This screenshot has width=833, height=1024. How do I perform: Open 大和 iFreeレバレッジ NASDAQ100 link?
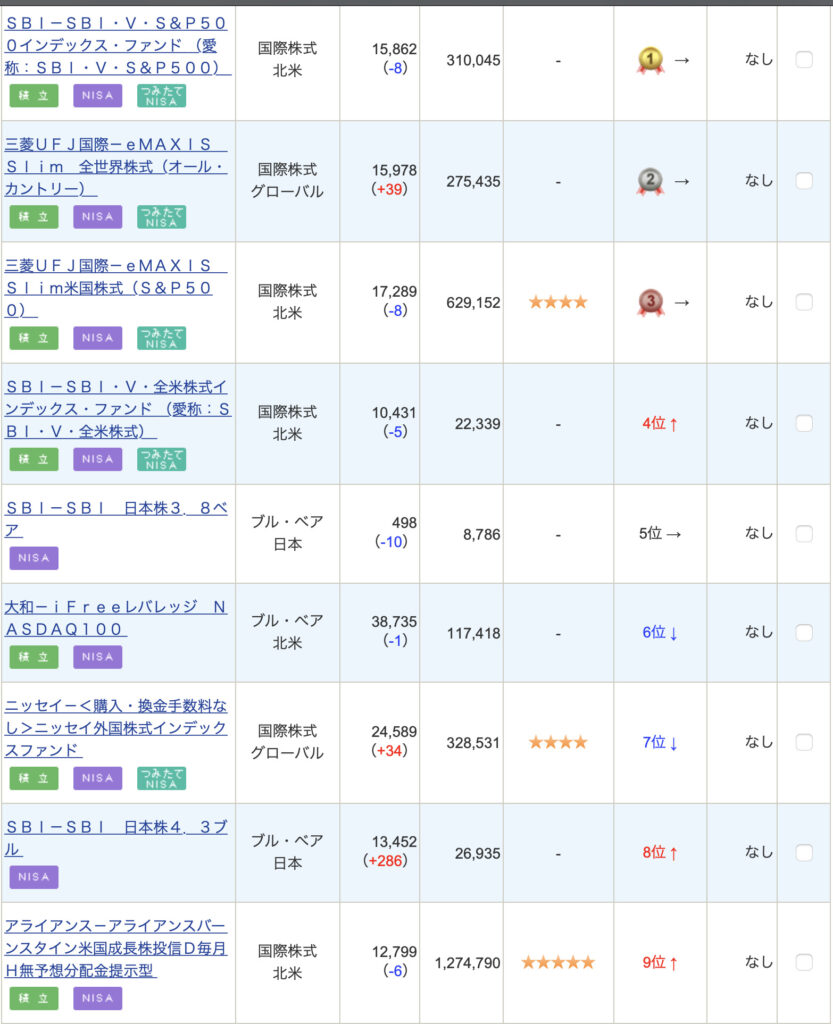click(x=116, y=618)
